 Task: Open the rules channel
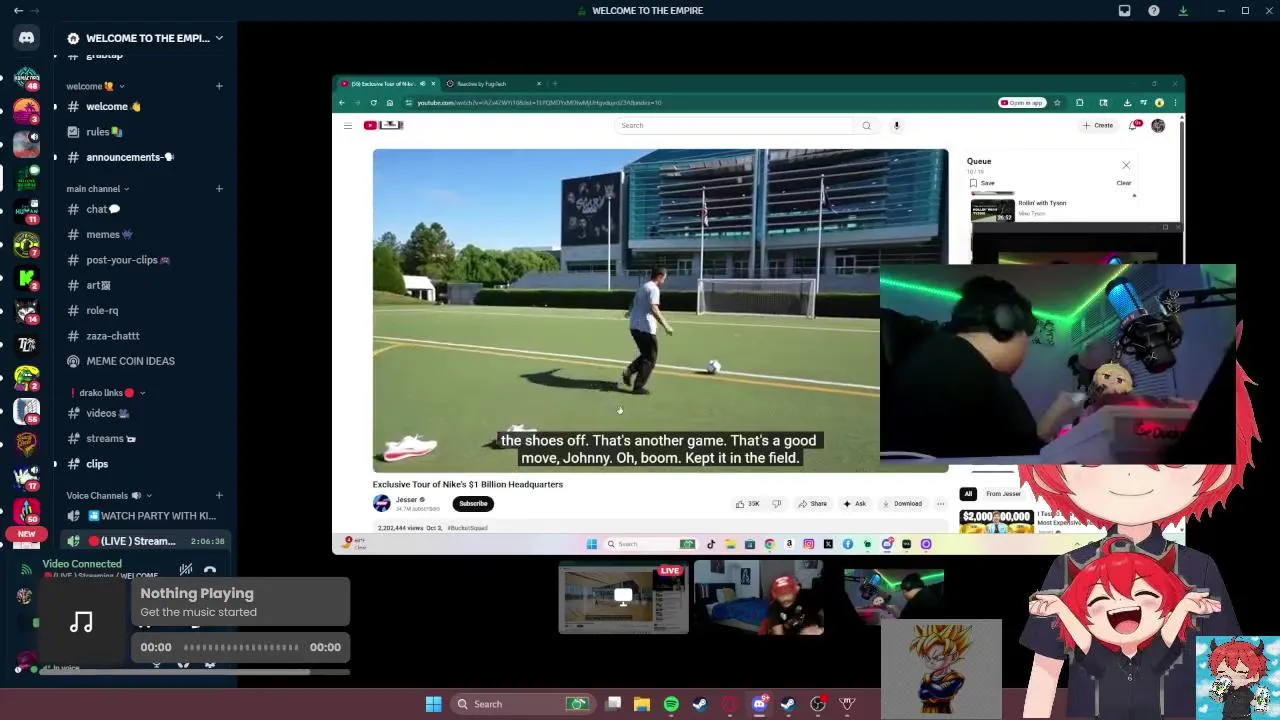144,132
